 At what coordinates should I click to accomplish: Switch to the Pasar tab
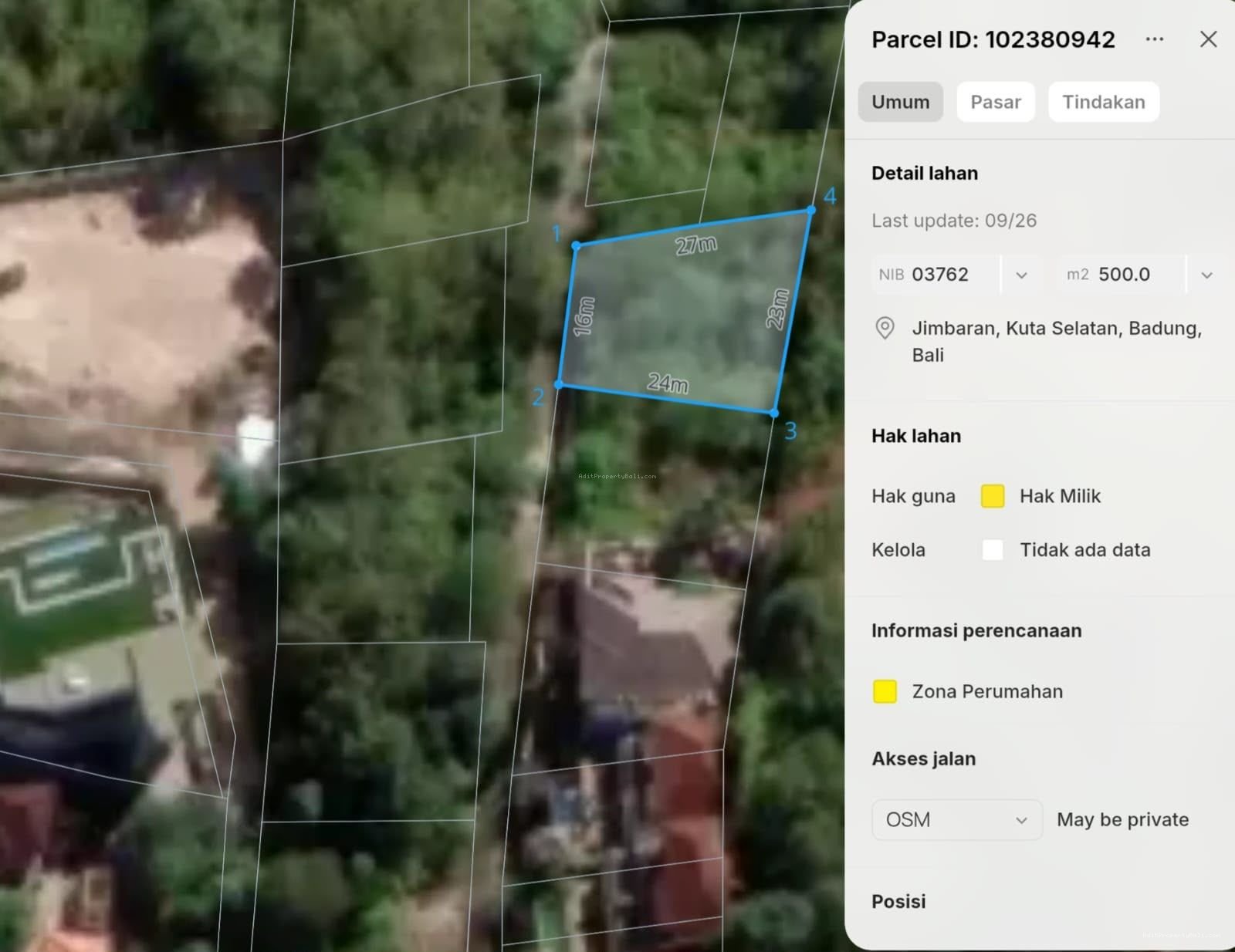[996, 102]
